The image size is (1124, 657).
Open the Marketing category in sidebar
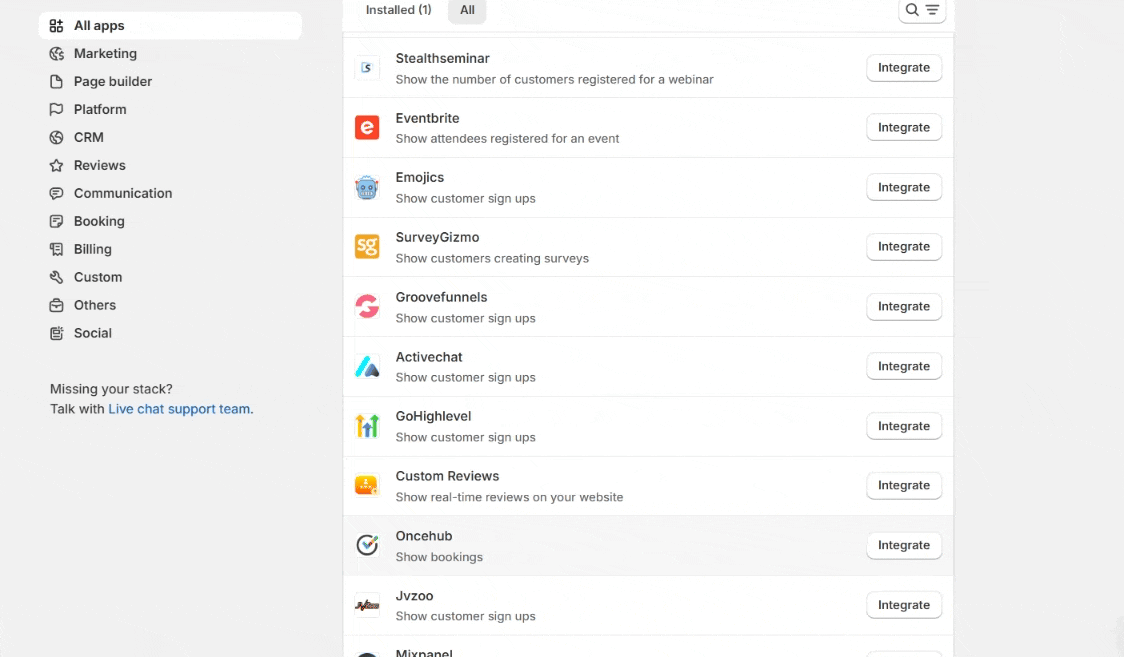(105, 54)
